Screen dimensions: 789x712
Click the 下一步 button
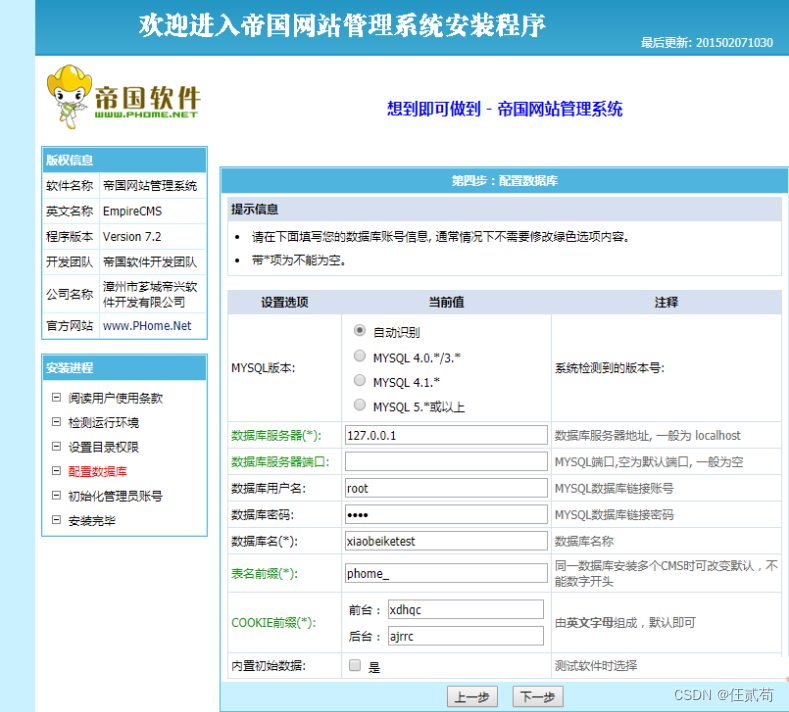pyautogui.click(x=537, y=697)
